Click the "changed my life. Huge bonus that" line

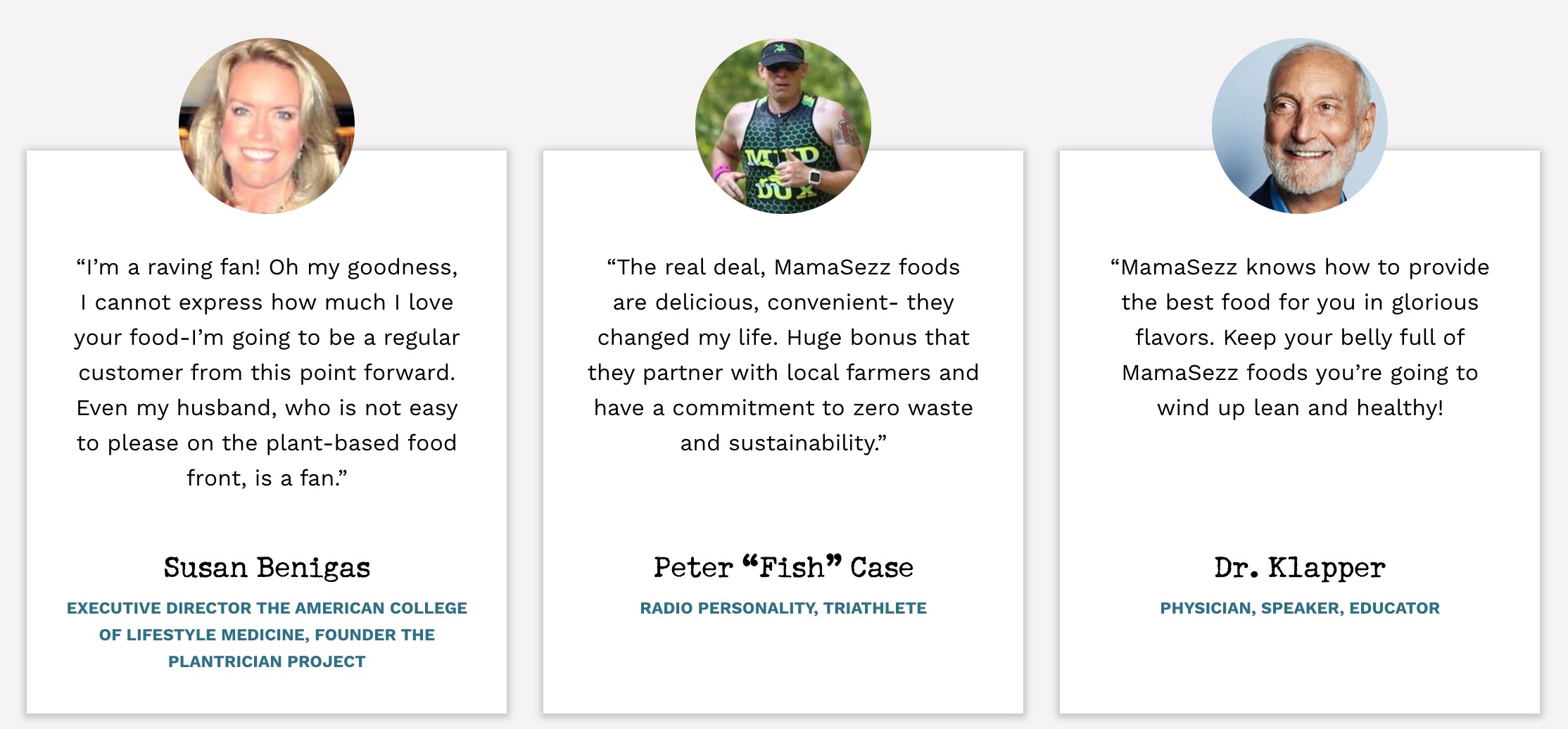(783, 338)
